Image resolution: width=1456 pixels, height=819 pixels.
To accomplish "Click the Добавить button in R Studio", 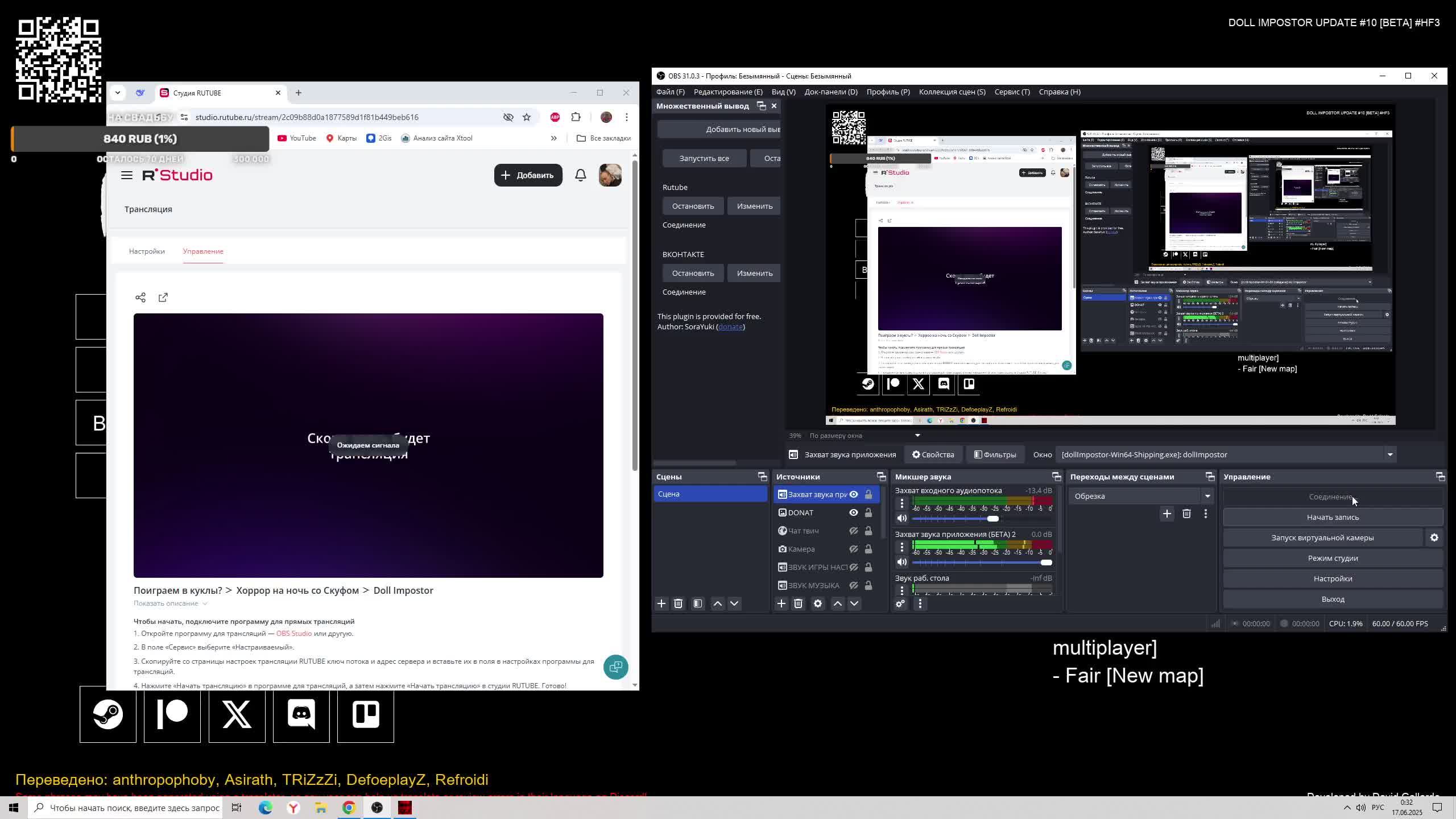I will tap(528, 175).
